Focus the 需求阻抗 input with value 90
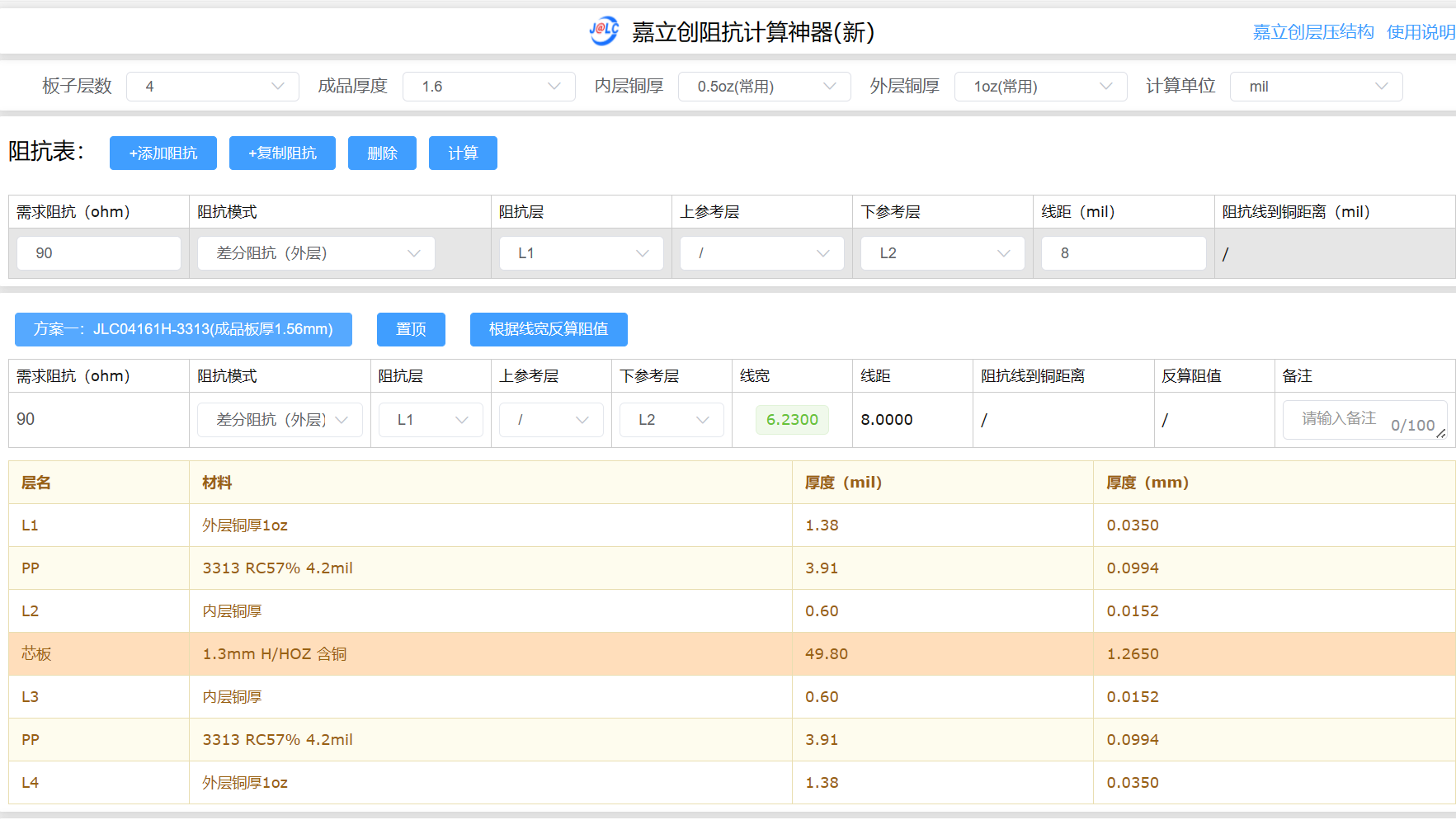This screenshot has width=1456, height=820. coord(99,253)
